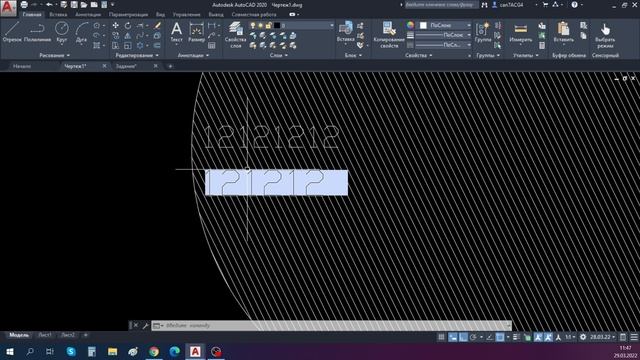Toggle lineweight display in status bar

tap(516, 337)
